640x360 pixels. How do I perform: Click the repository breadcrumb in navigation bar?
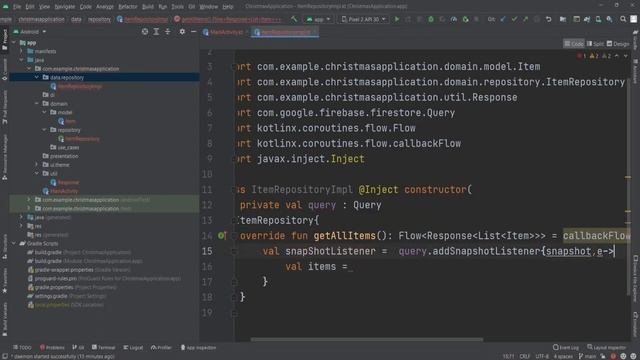(x=99, y=19)
